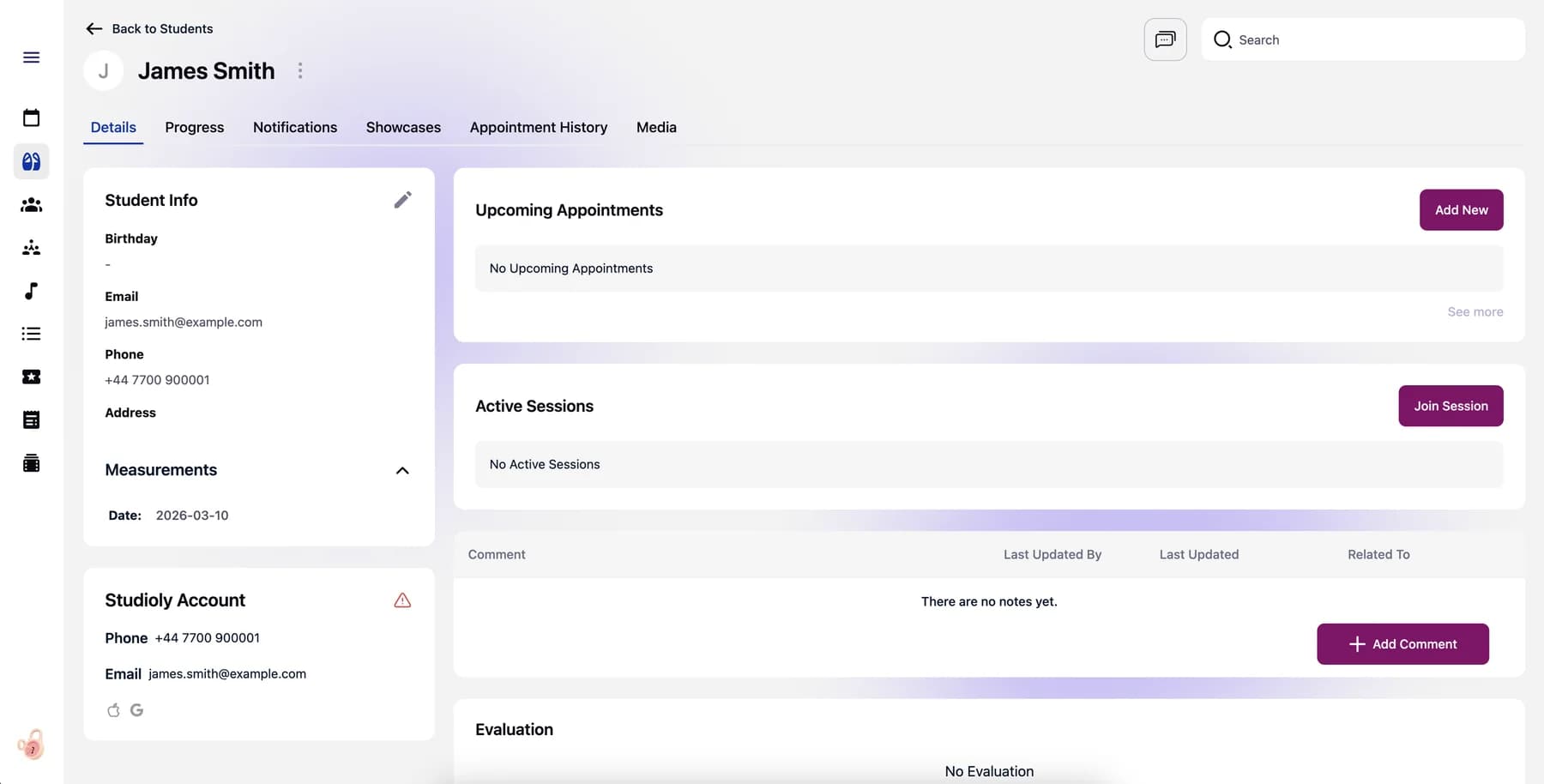
Task: Click the Related To column header
Action: (1378, 555)
